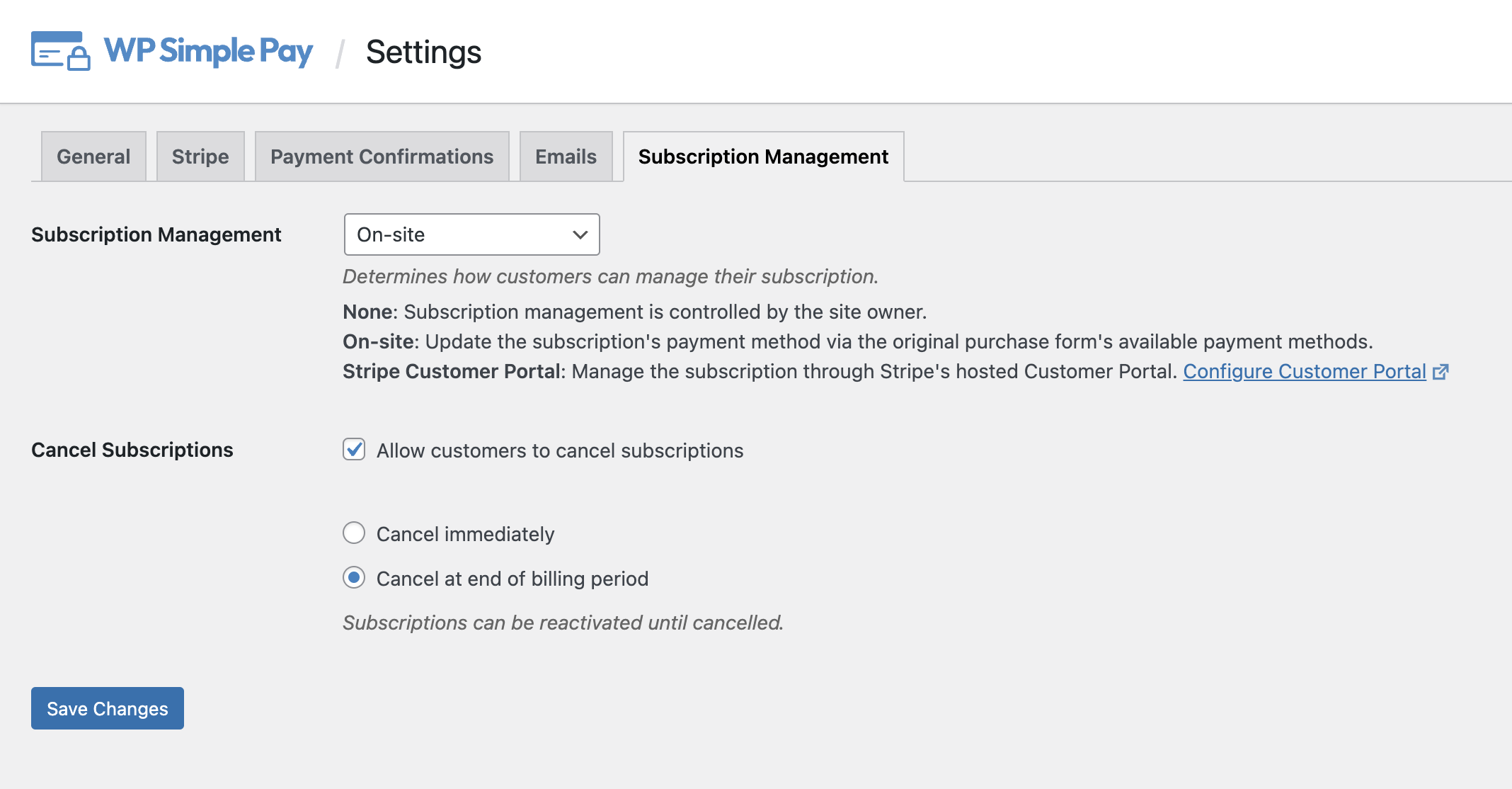Click the Save Changes button

coord(107,708)
